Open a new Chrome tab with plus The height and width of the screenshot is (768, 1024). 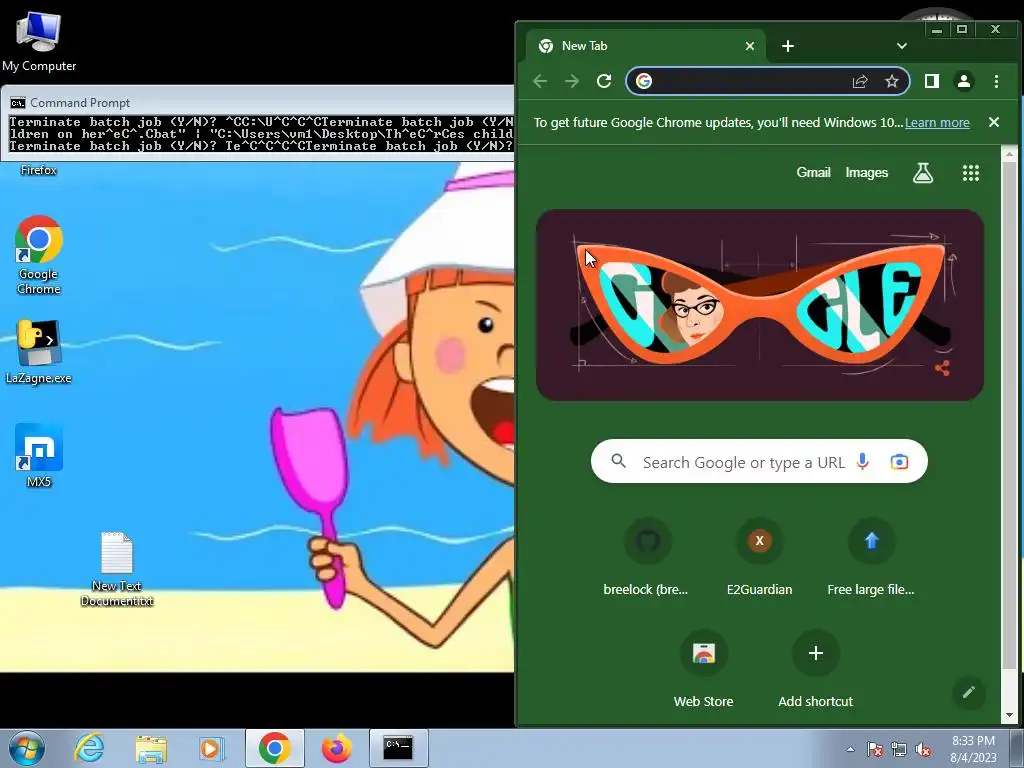[788, 46]
